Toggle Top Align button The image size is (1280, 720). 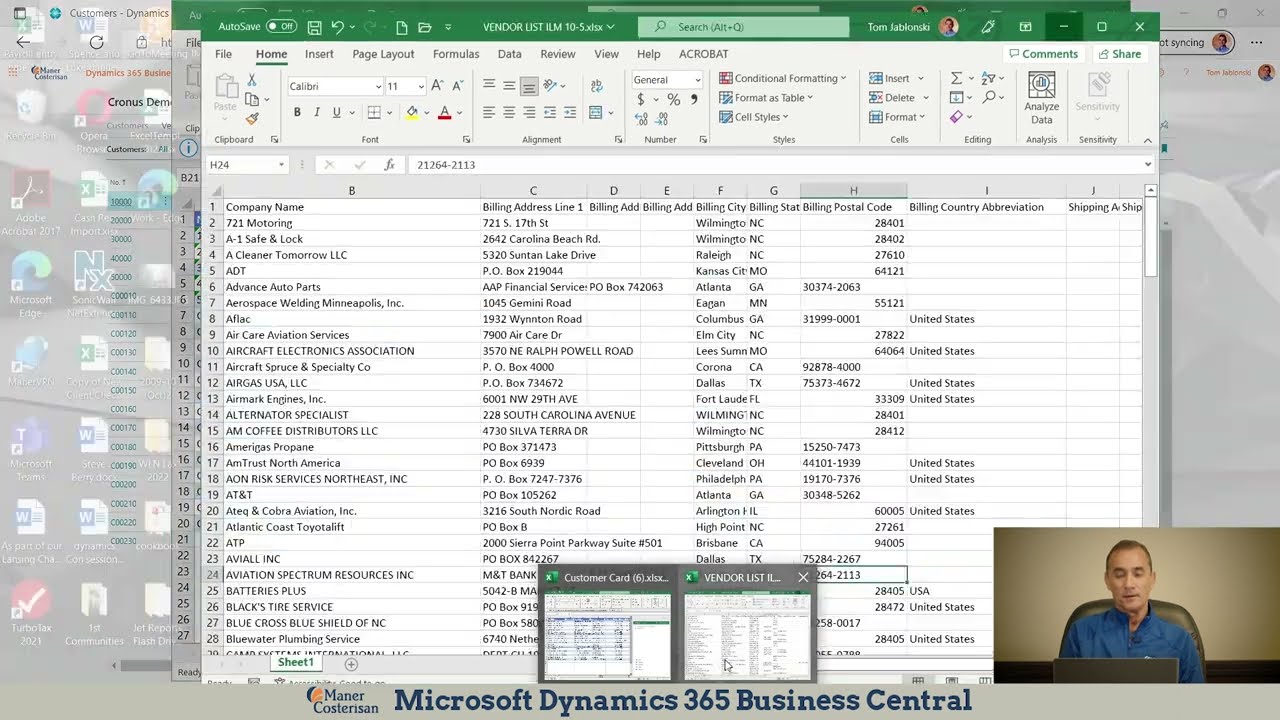(489, 86)
